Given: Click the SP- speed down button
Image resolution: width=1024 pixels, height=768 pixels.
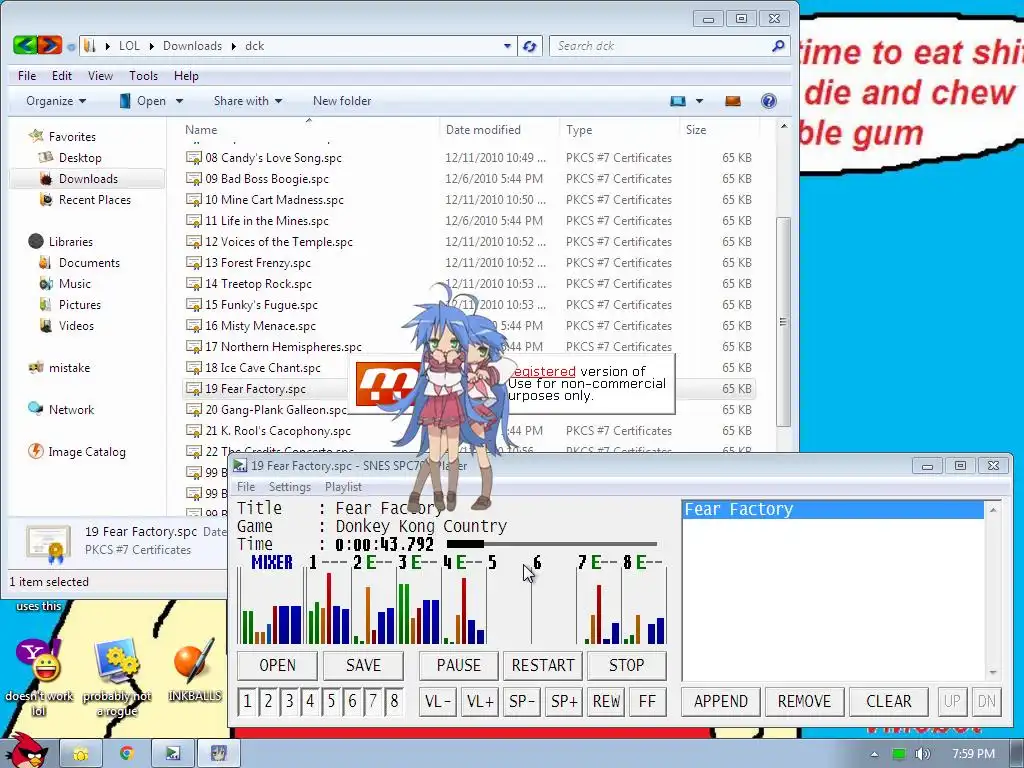Looking at the screenshot, I should point(522,701).
